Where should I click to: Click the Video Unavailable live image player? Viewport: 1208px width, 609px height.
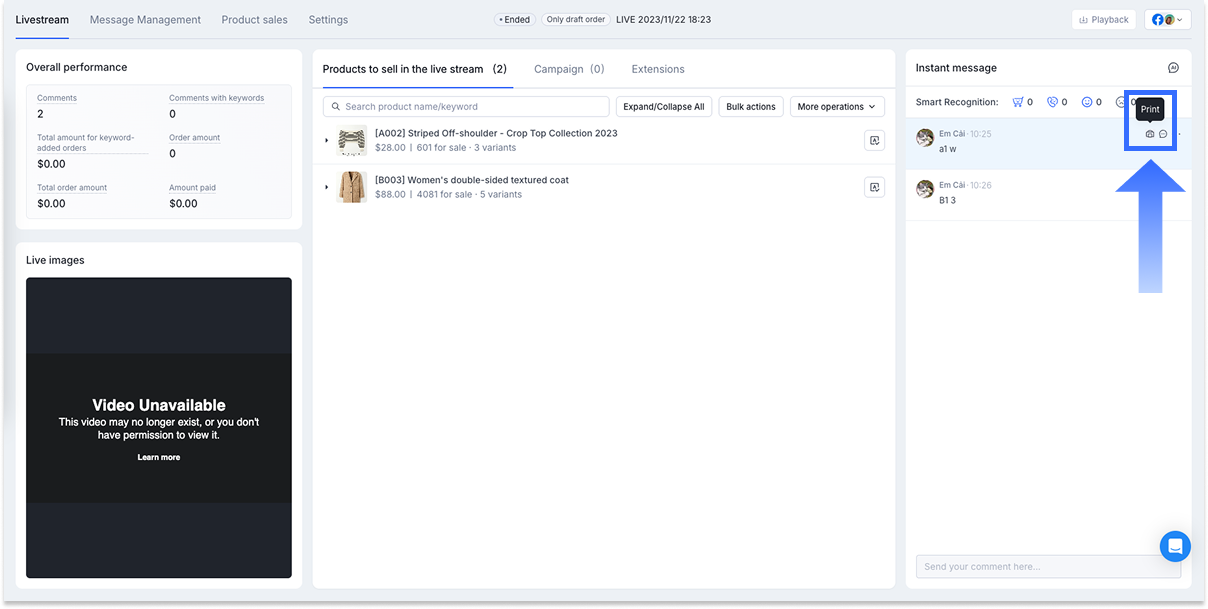(159, 428)
